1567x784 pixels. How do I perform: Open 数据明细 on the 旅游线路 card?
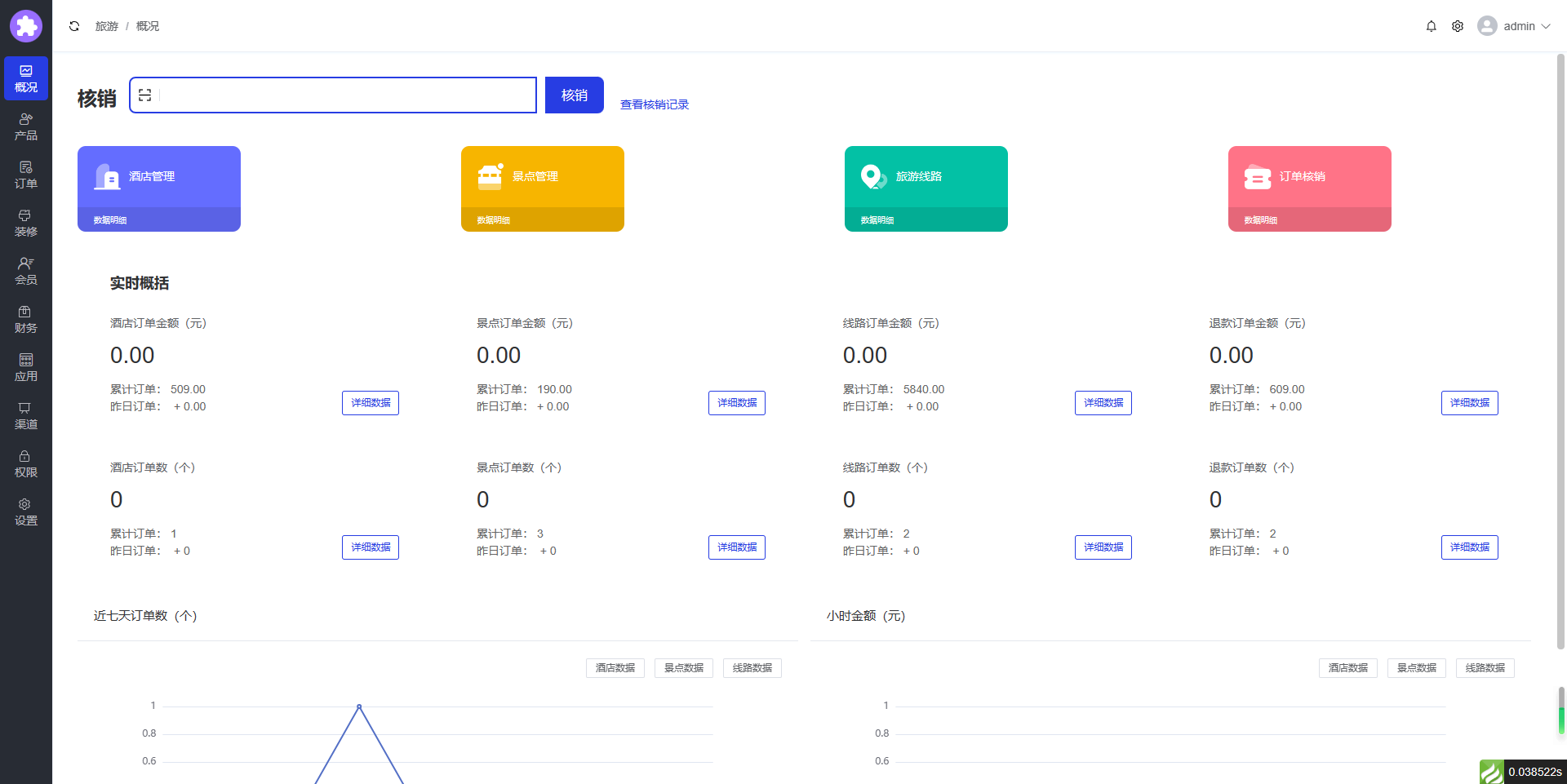click(877, 220)
